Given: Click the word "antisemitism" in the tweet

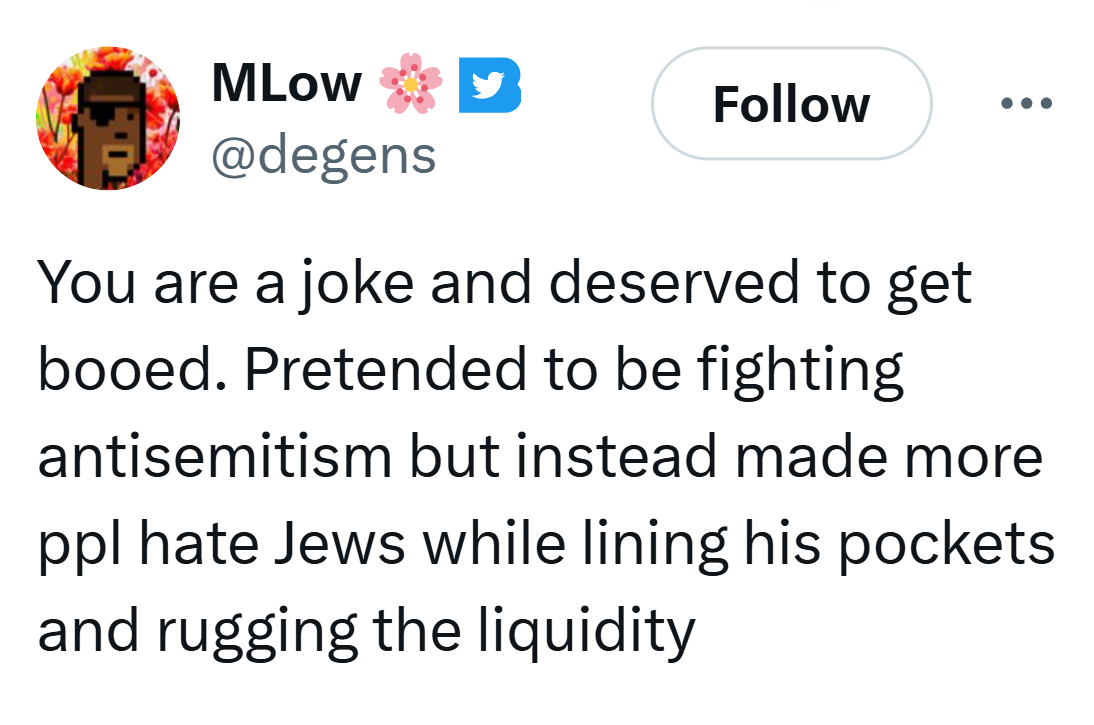Looking at the screenshot, I should point(215,457).
